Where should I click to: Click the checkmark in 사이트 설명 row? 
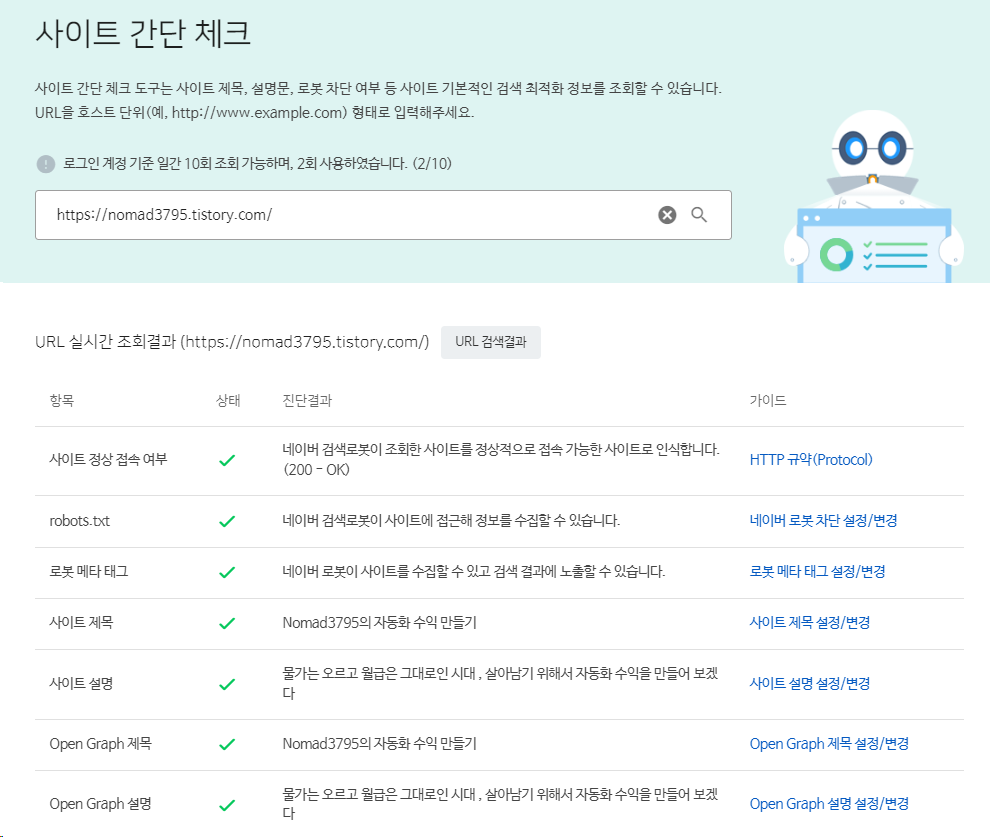pyautogui.click(x=227, y=684)
